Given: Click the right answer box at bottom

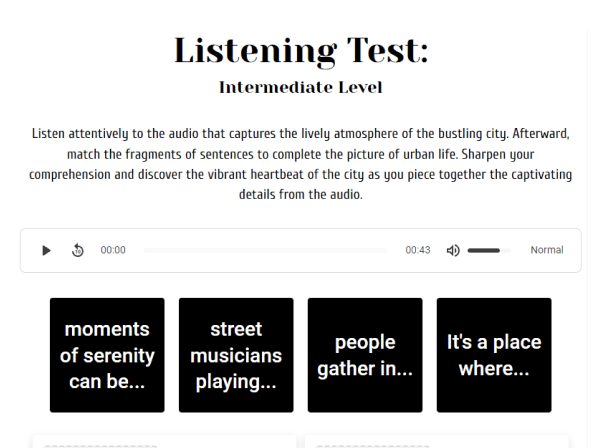Looking at the screenshot, I should [436, 441].
